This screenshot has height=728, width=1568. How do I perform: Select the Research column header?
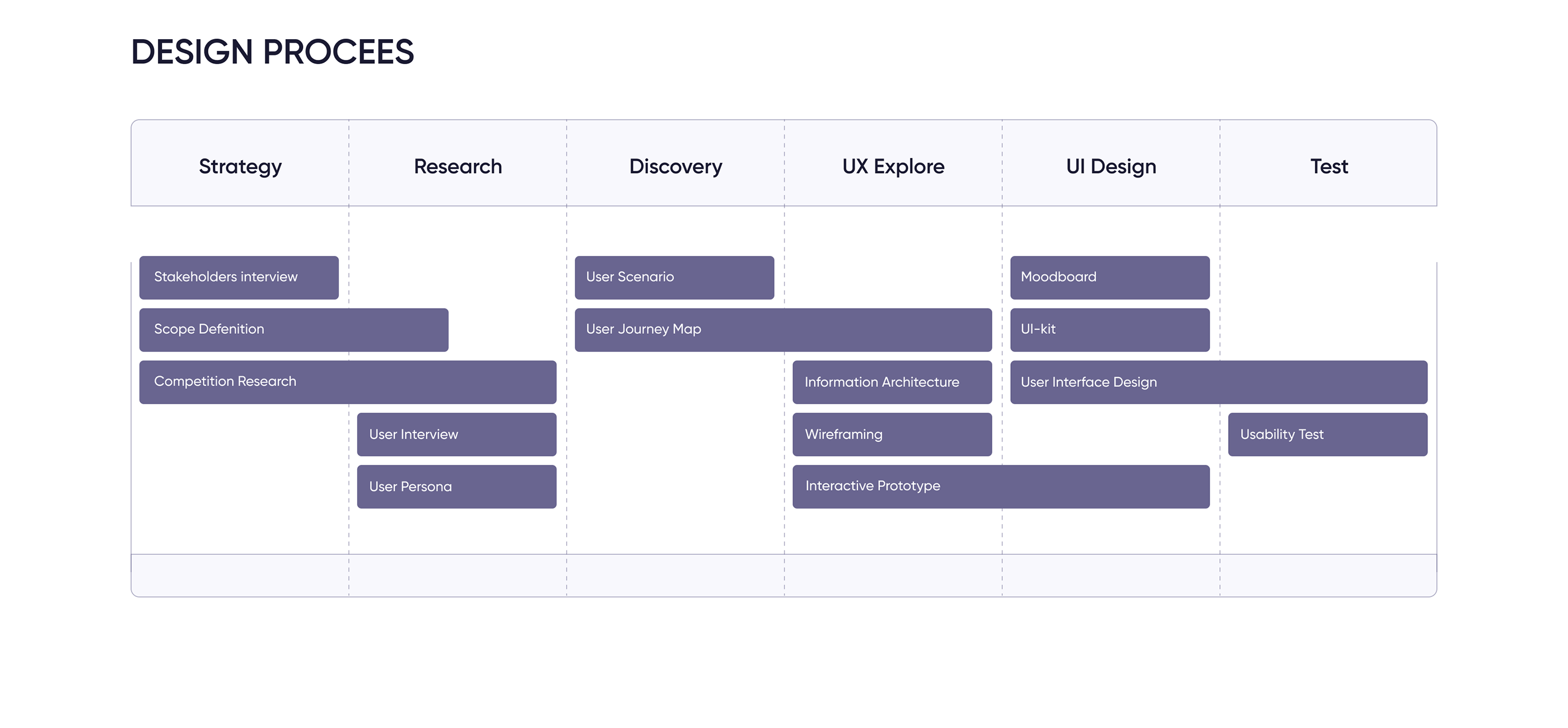tap(458, 166)
